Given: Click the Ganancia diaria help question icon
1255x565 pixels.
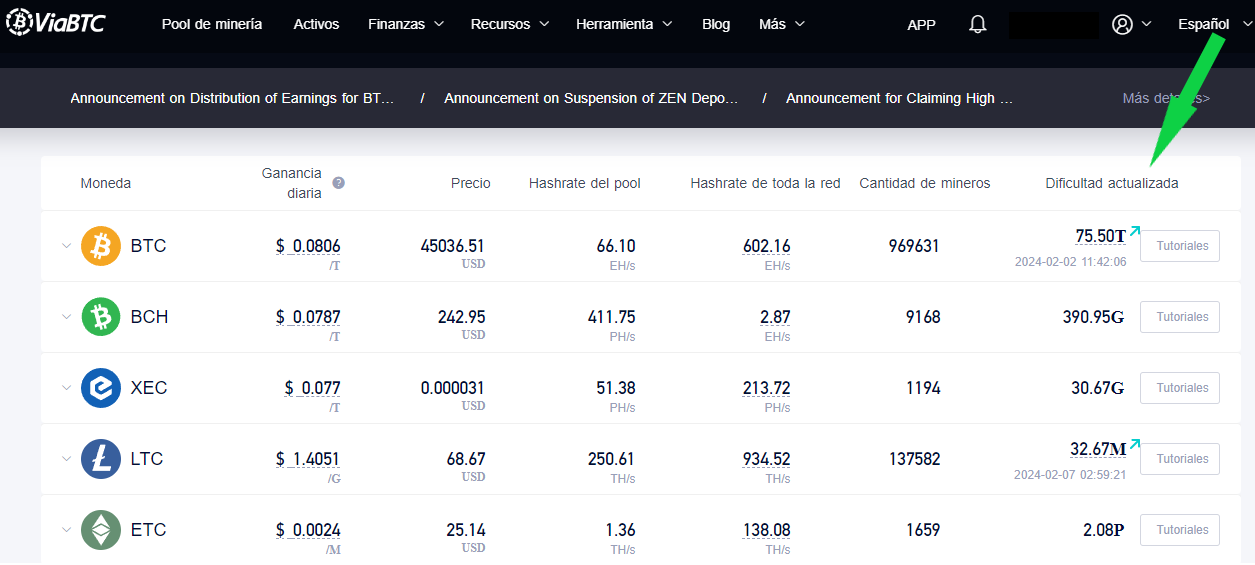Looking at the screenshot, I should point(339,183).
